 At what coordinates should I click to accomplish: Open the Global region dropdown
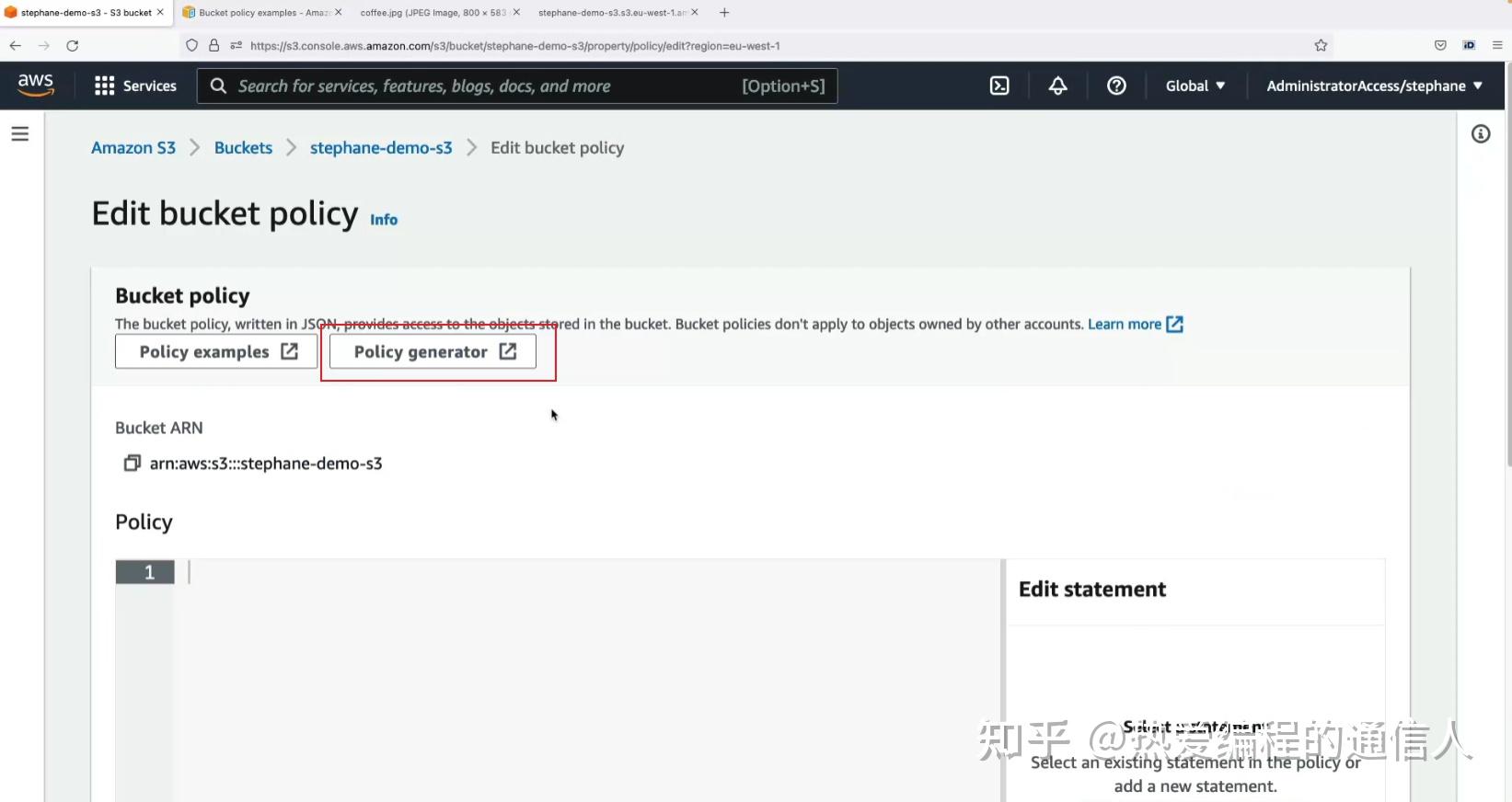point(1195,86)
